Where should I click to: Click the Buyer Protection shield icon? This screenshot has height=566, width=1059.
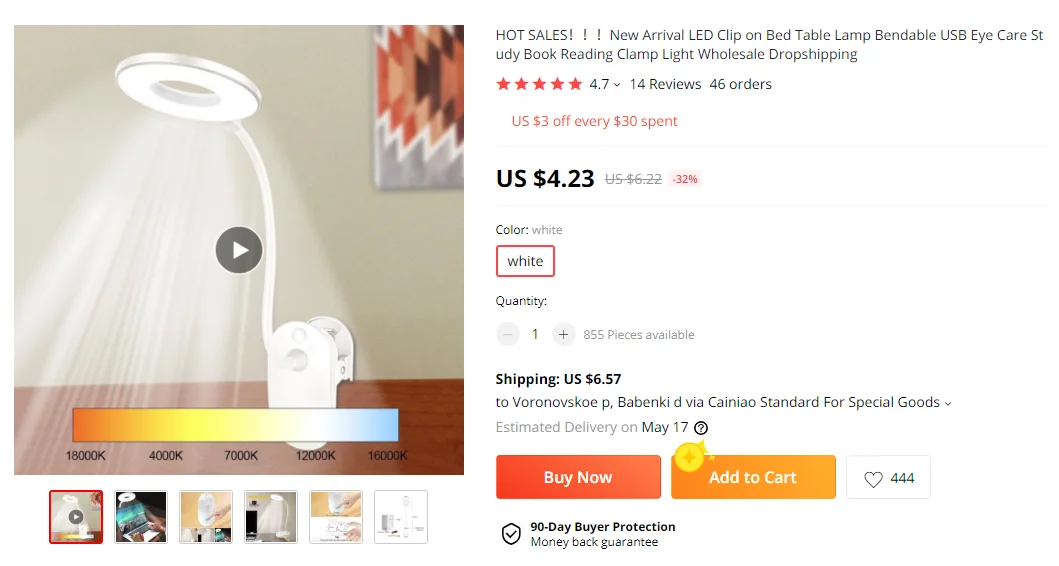(x=511, y=534)
